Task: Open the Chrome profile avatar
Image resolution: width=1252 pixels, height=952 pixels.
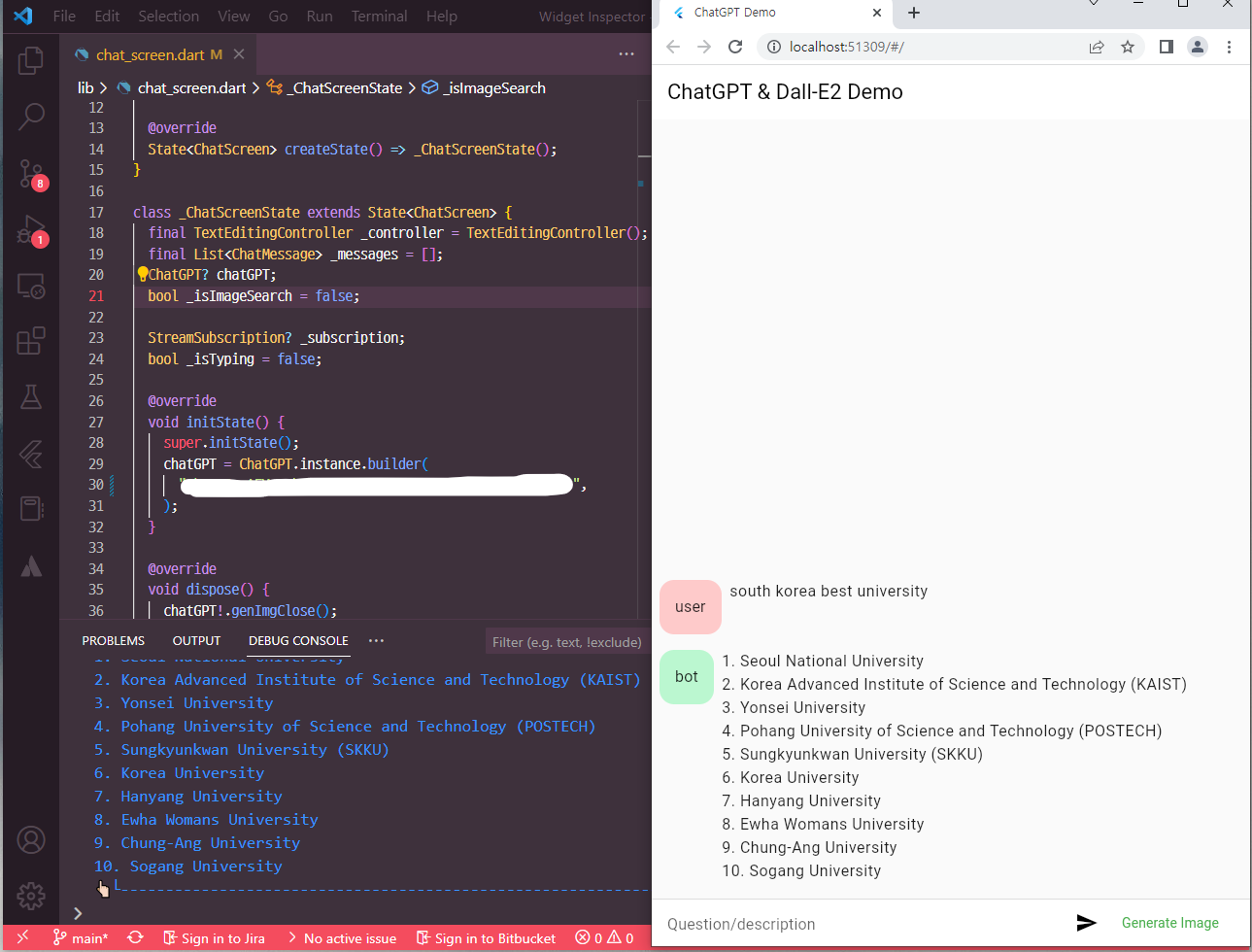Action: point(1198,47)
